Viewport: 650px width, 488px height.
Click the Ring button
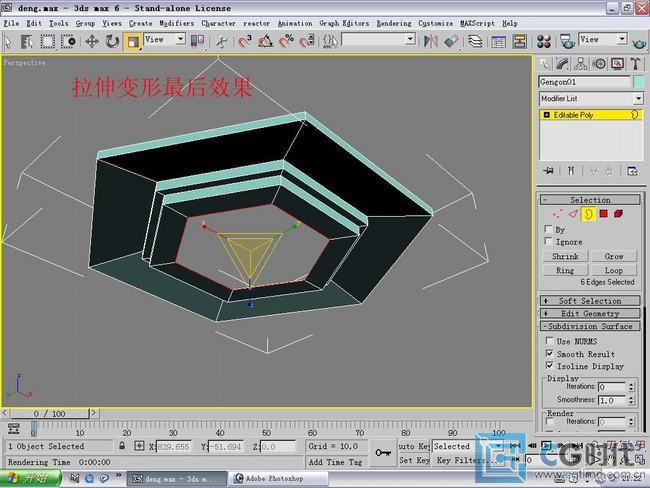[565, 270]
